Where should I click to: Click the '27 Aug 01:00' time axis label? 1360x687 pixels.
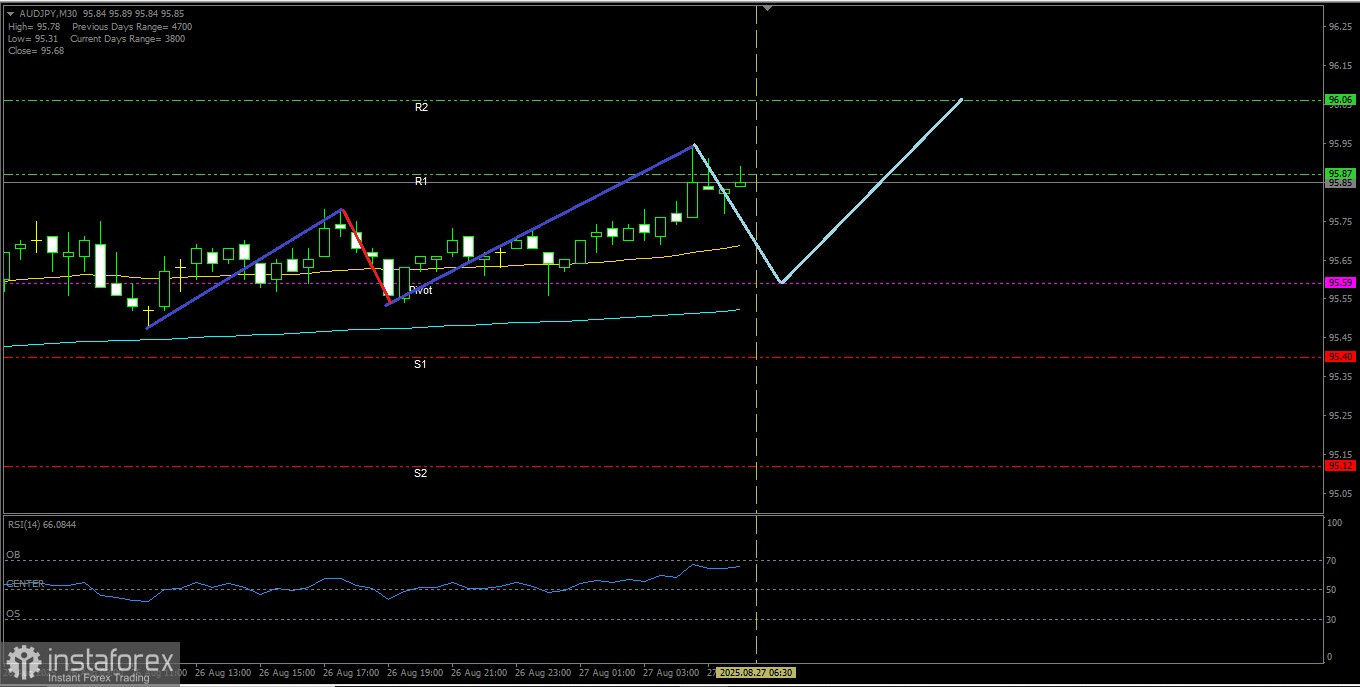tap(608, 673)
